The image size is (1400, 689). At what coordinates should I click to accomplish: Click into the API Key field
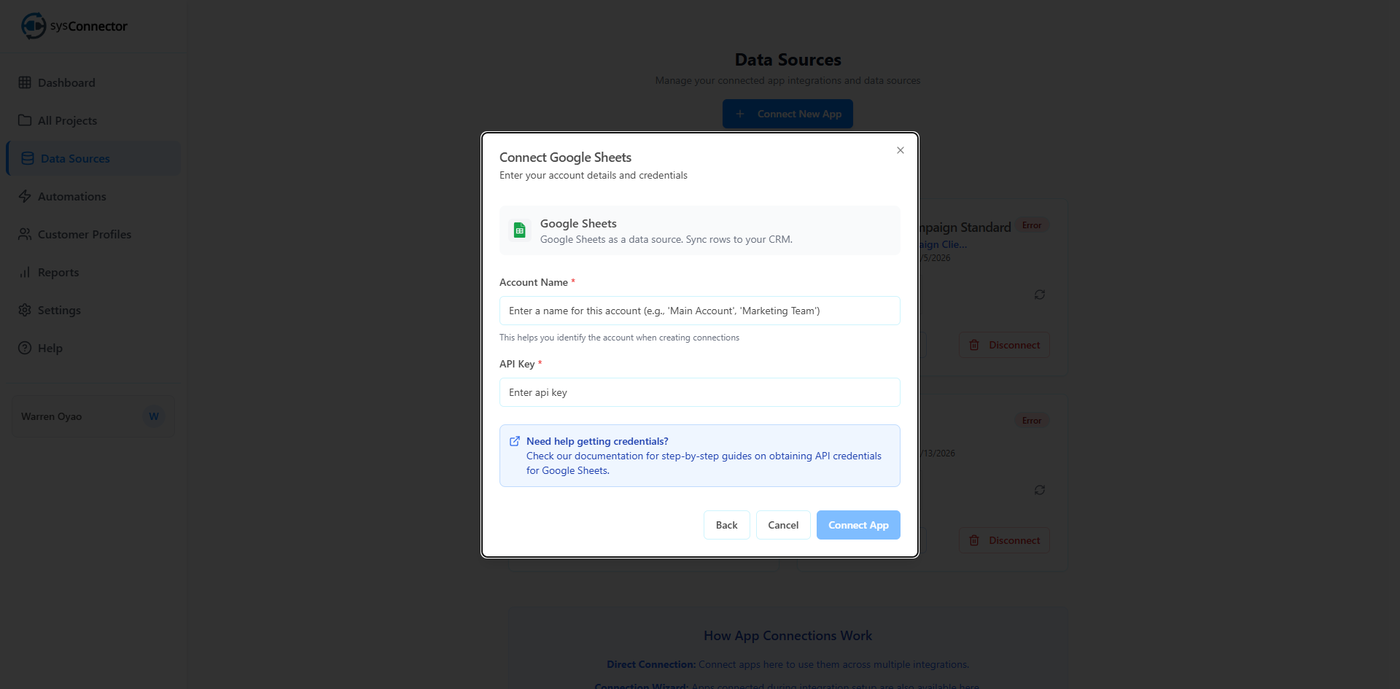[x=699, y=392]
